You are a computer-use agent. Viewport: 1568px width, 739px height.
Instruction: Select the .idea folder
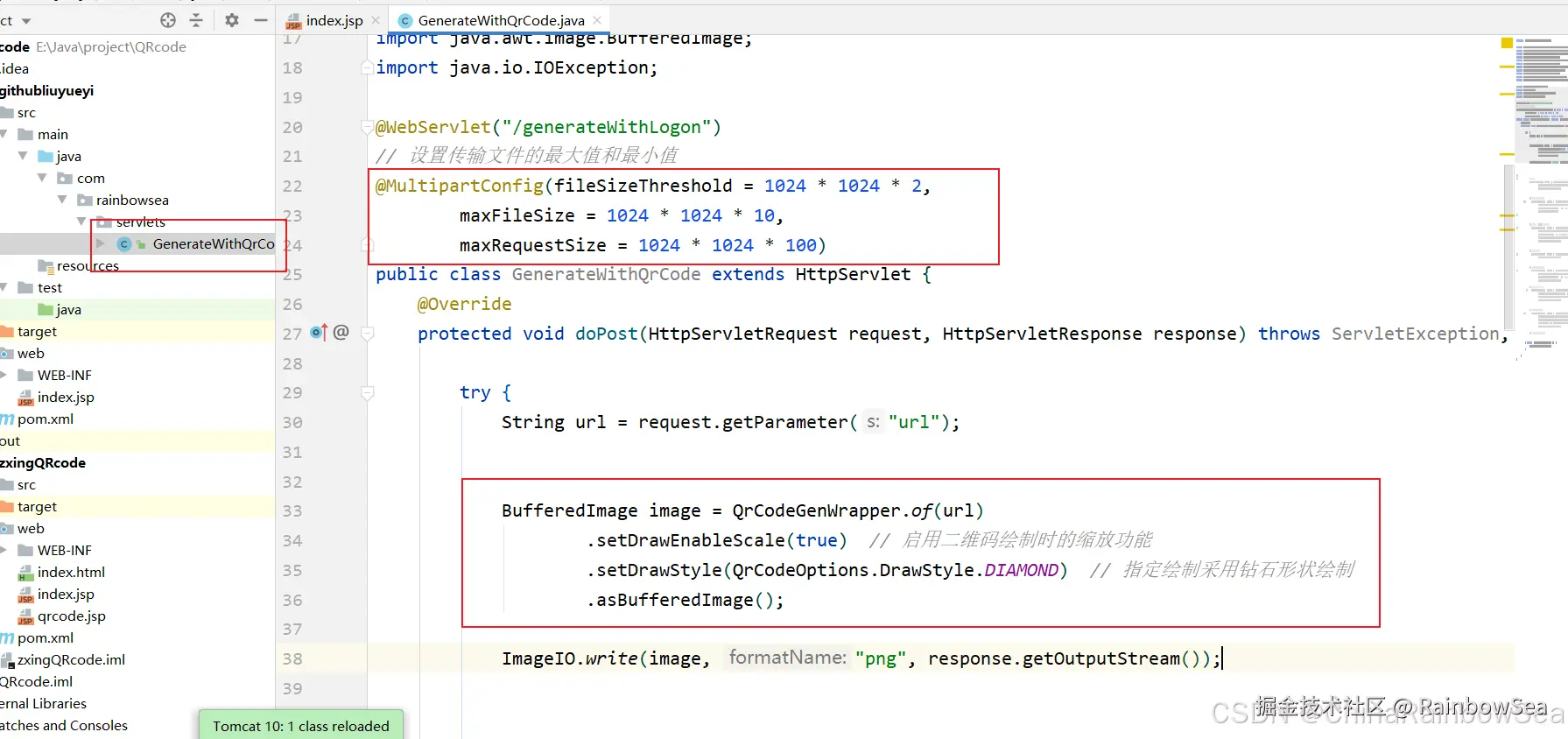[x=15, y=68]
